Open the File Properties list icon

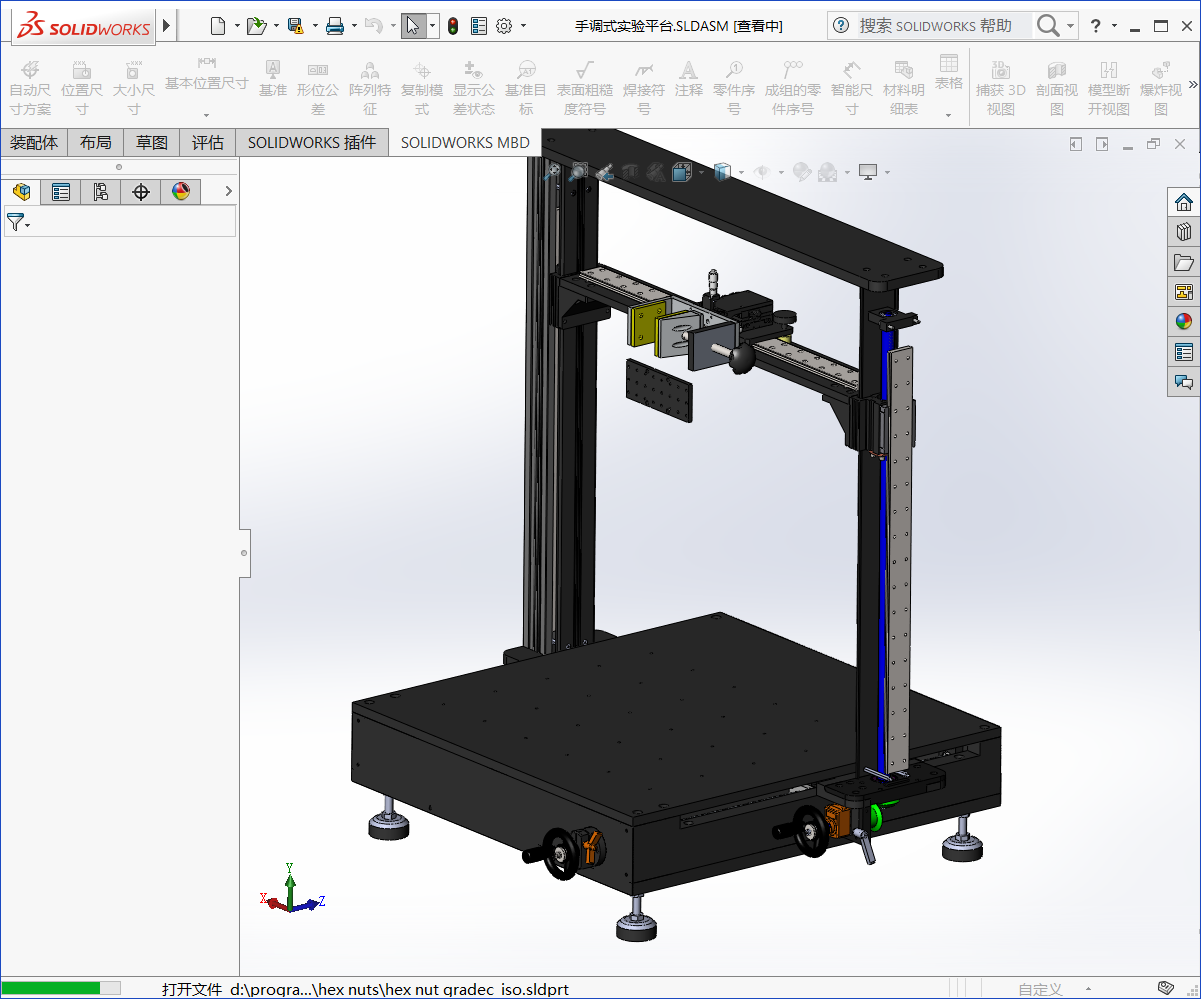479,26
